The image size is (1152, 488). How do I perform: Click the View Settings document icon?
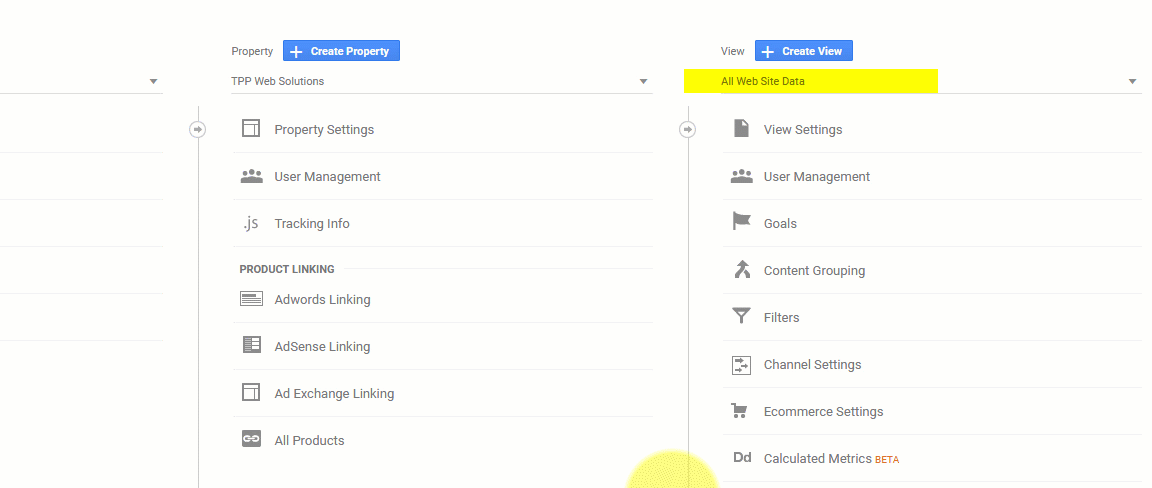click(x=741, y=128)
